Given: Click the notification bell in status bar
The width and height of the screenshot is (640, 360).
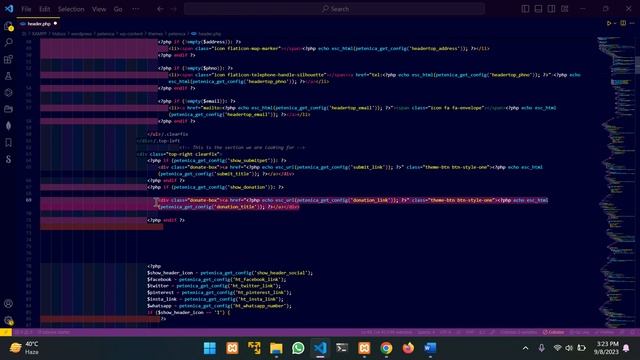Looking at the screenshot, I should point(633,332).
